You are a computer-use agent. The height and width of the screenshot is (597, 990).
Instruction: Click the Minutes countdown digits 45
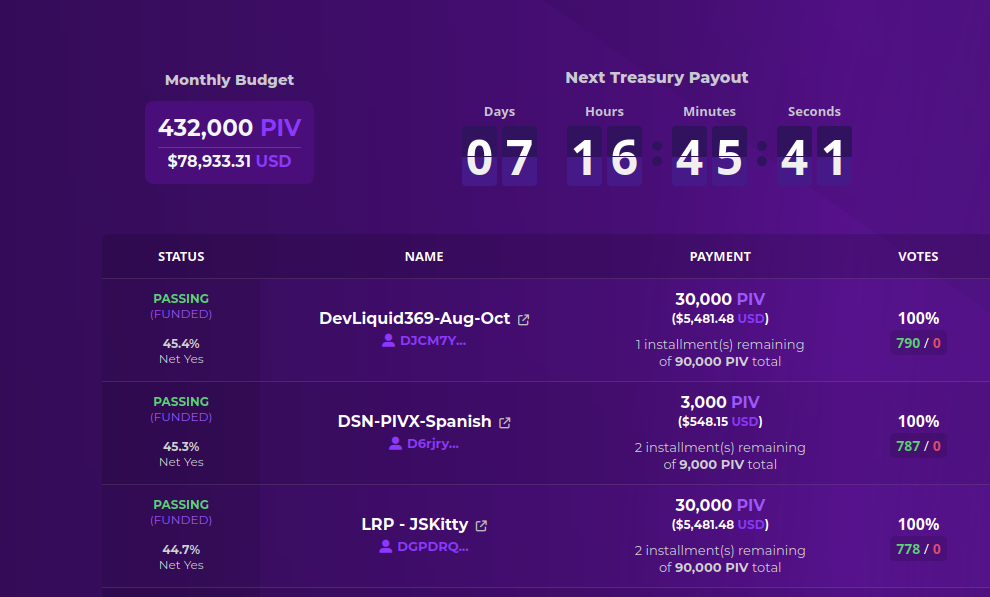pos(709,156)
